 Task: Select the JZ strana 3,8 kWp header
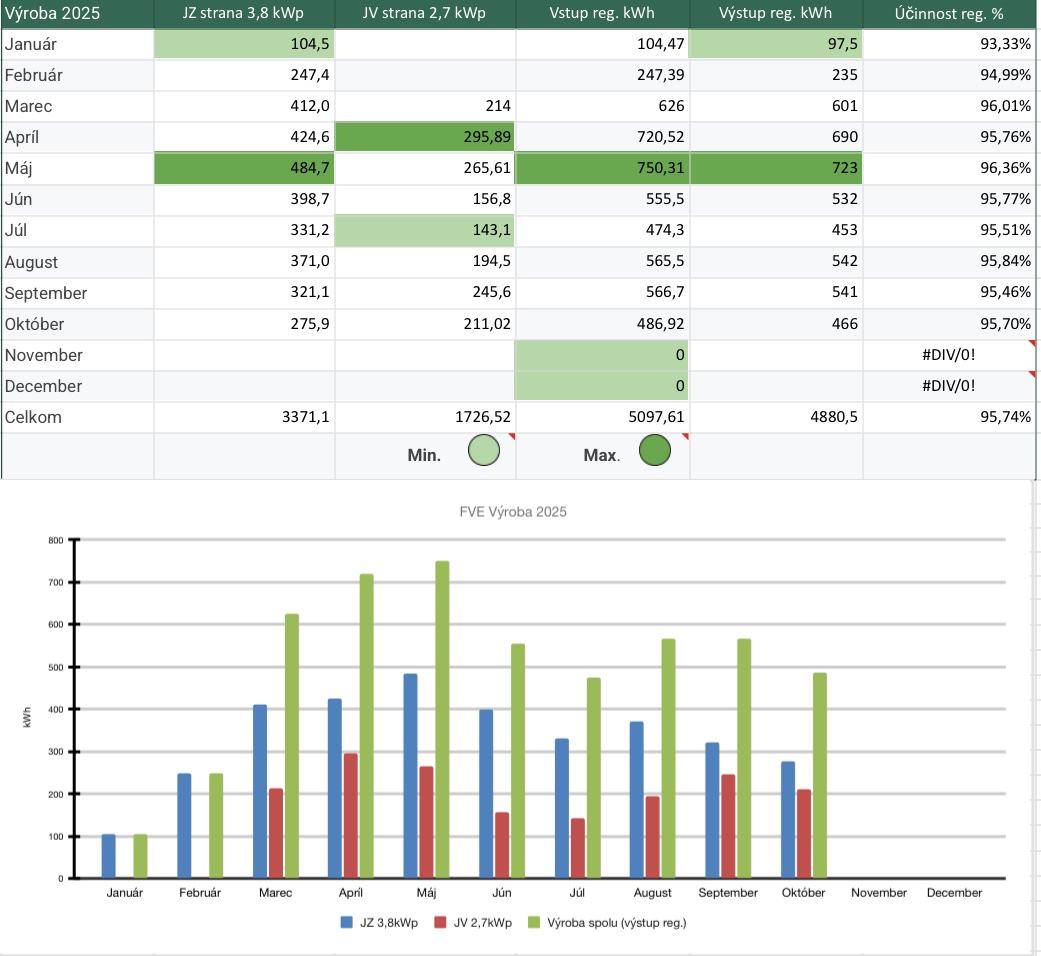pos(244,15)
